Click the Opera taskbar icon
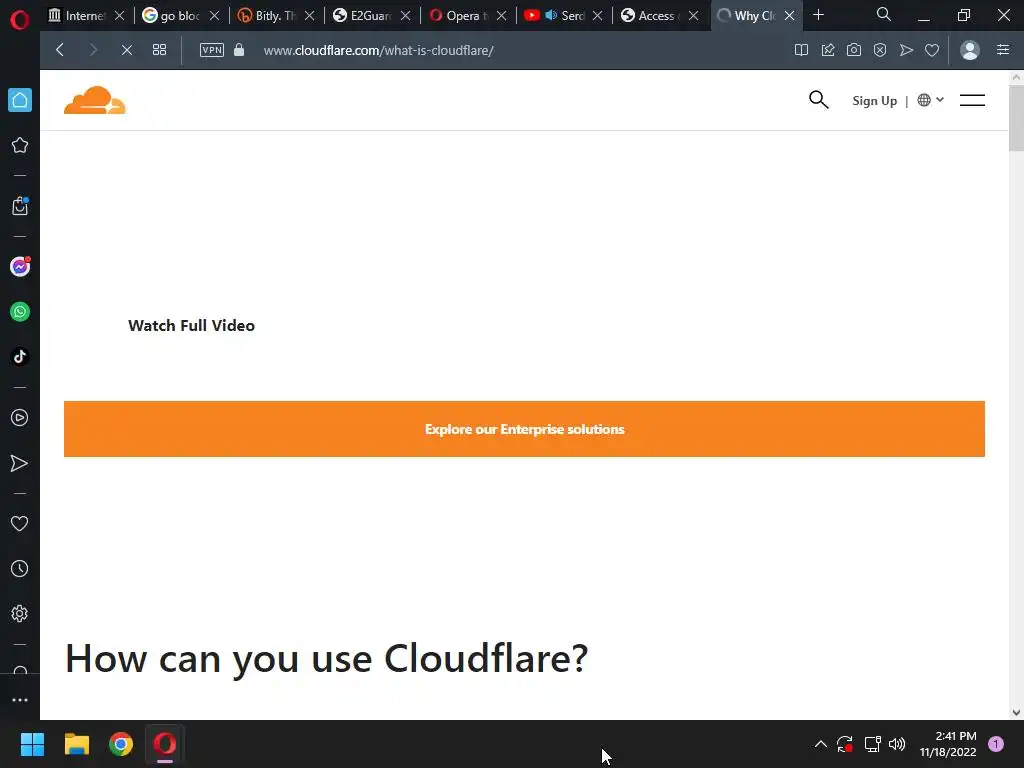The height and width of the screenshot is (768, 1024). [x=165, y=744]
